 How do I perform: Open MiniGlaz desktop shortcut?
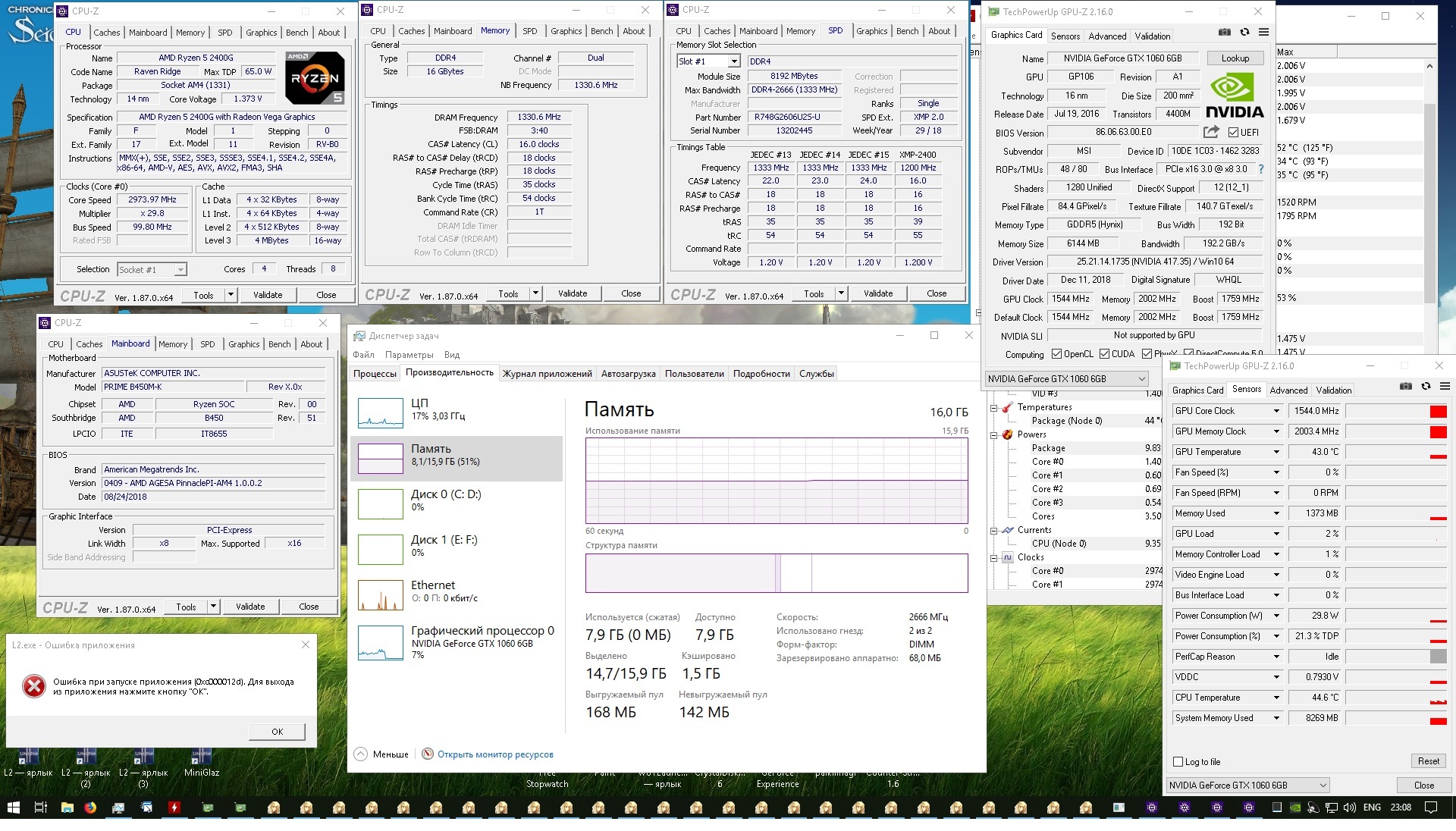[x=202, y=761]
